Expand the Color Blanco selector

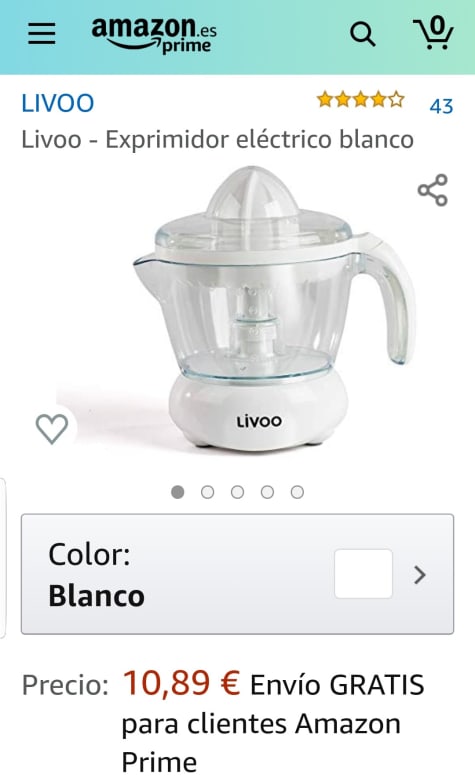(238, 574)
